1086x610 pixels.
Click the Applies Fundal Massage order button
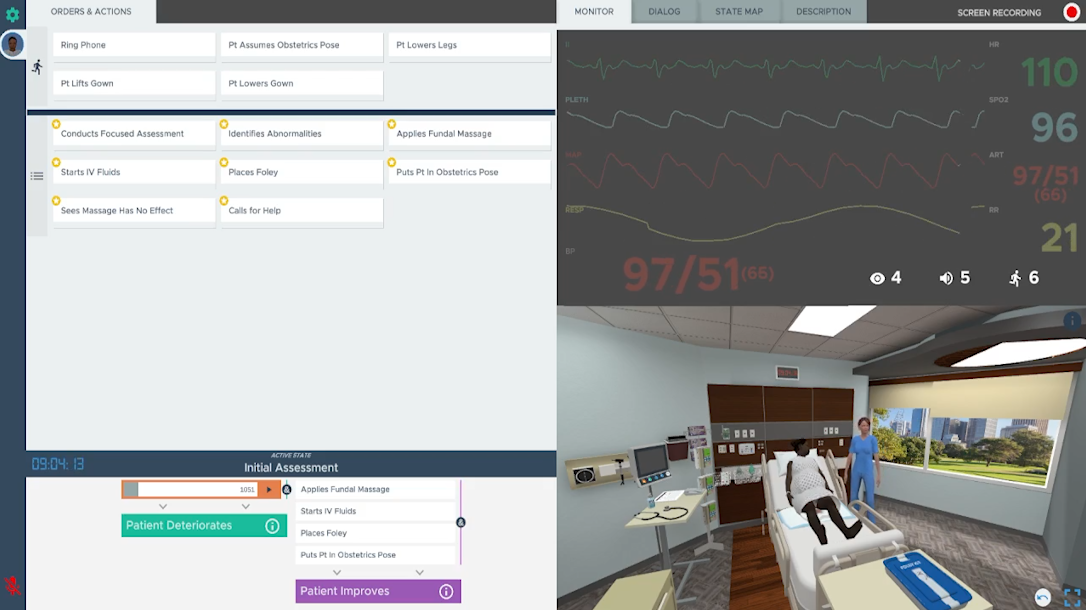click(467, 134)
